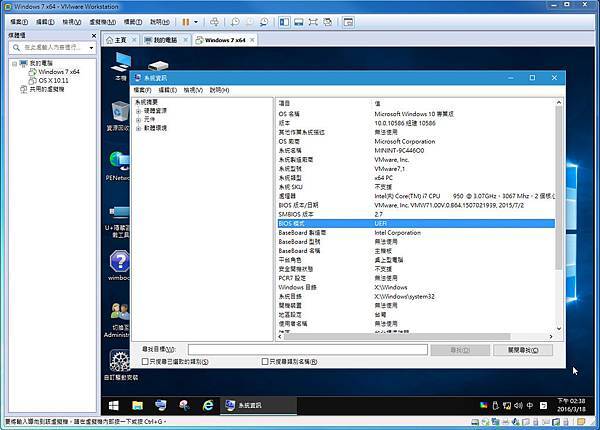
Task: Click the Recycle Bin desktop icon
Action: tap(119, 116)
